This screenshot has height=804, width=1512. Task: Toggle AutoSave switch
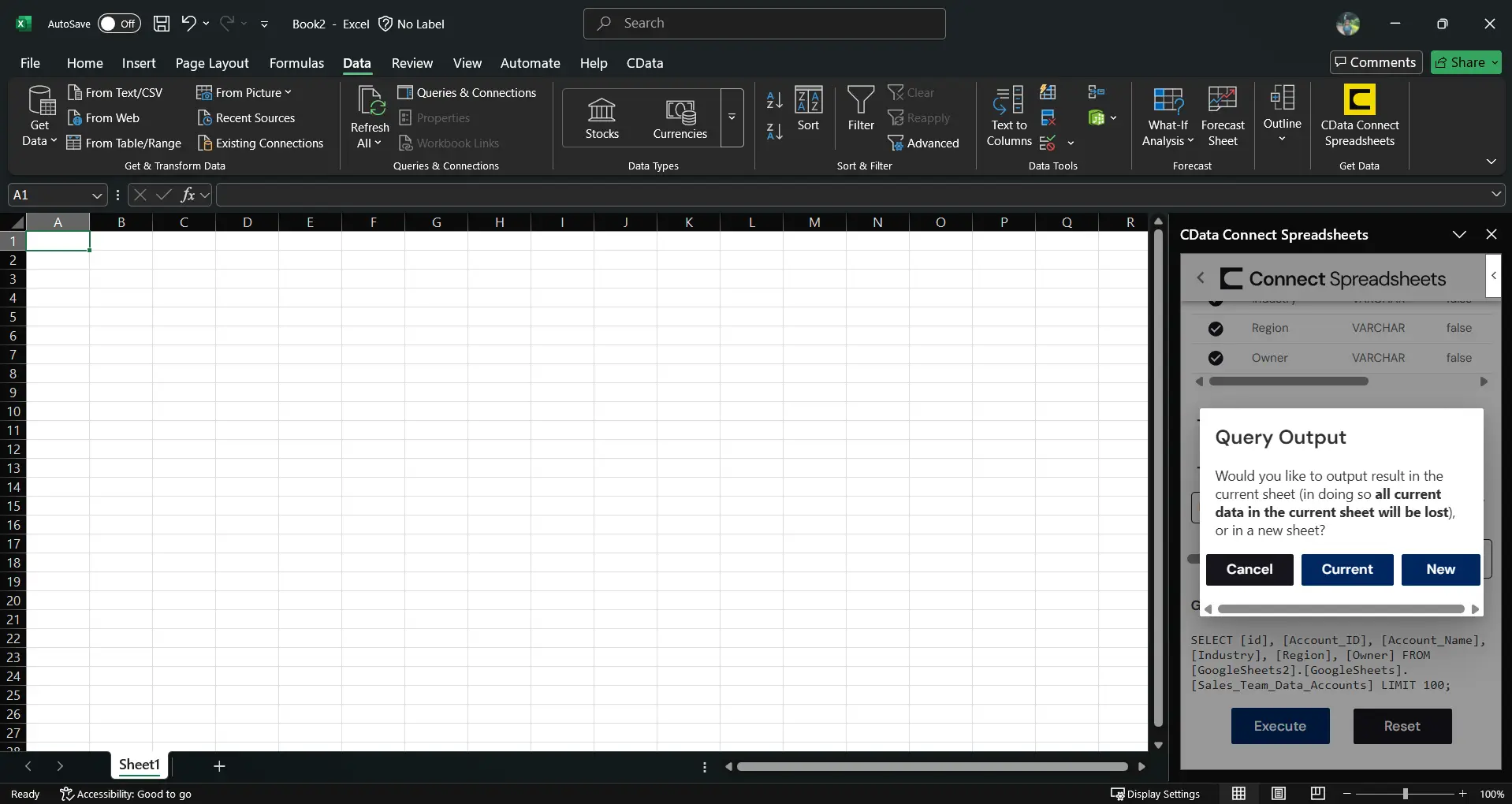coord(119,24)
